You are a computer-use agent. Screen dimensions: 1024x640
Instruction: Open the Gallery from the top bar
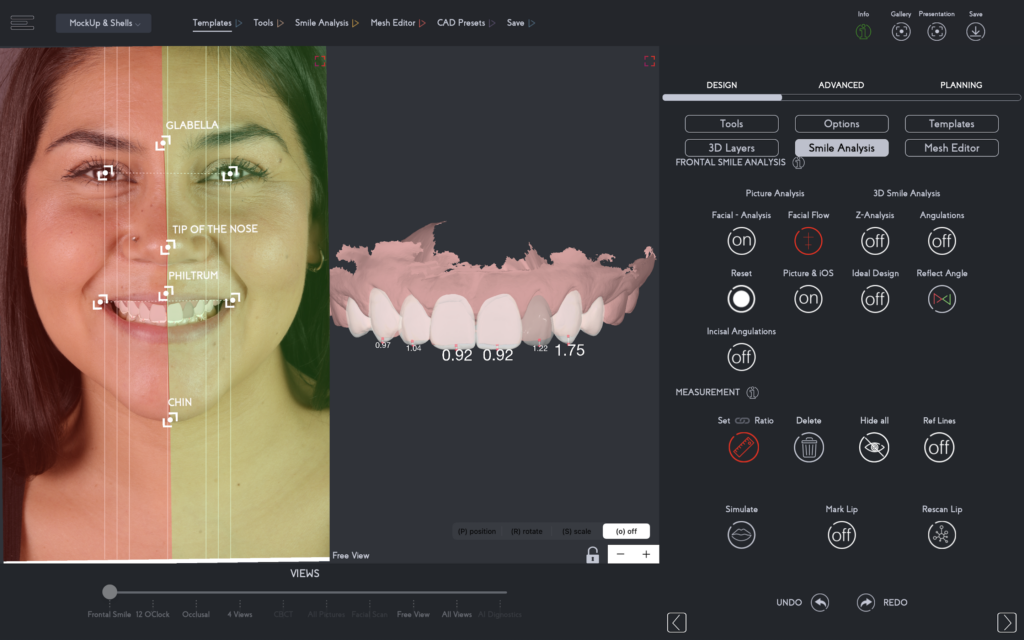(x=900, y=31)
